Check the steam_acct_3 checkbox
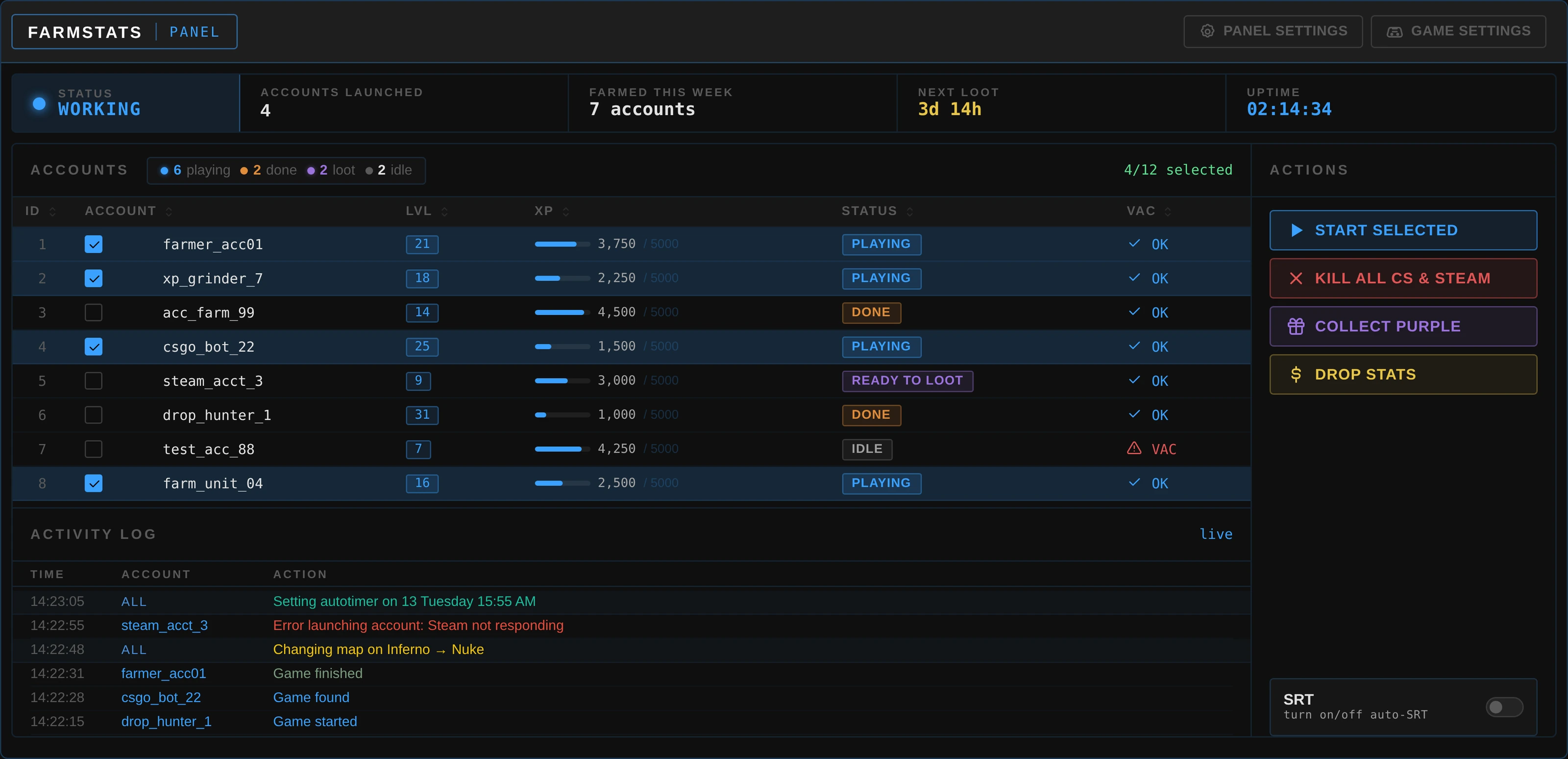This screenshot has width=1568, height=759. tap(93, 380)
